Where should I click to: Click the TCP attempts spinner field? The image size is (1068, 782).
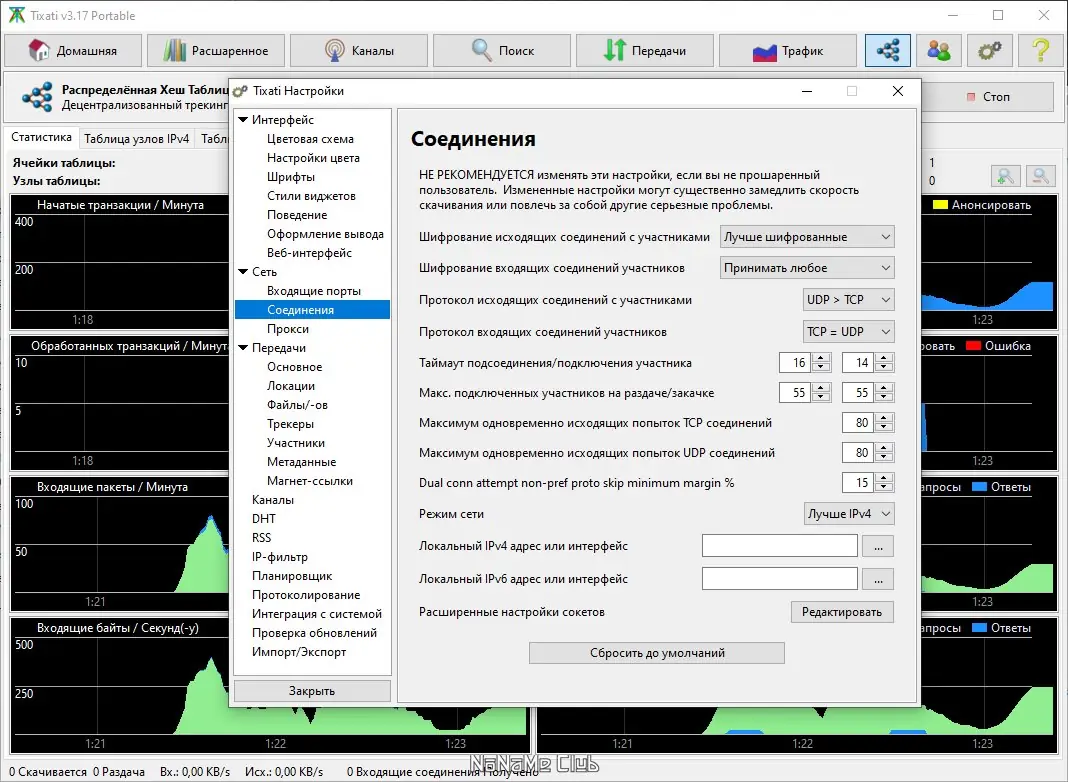[858, 423]
